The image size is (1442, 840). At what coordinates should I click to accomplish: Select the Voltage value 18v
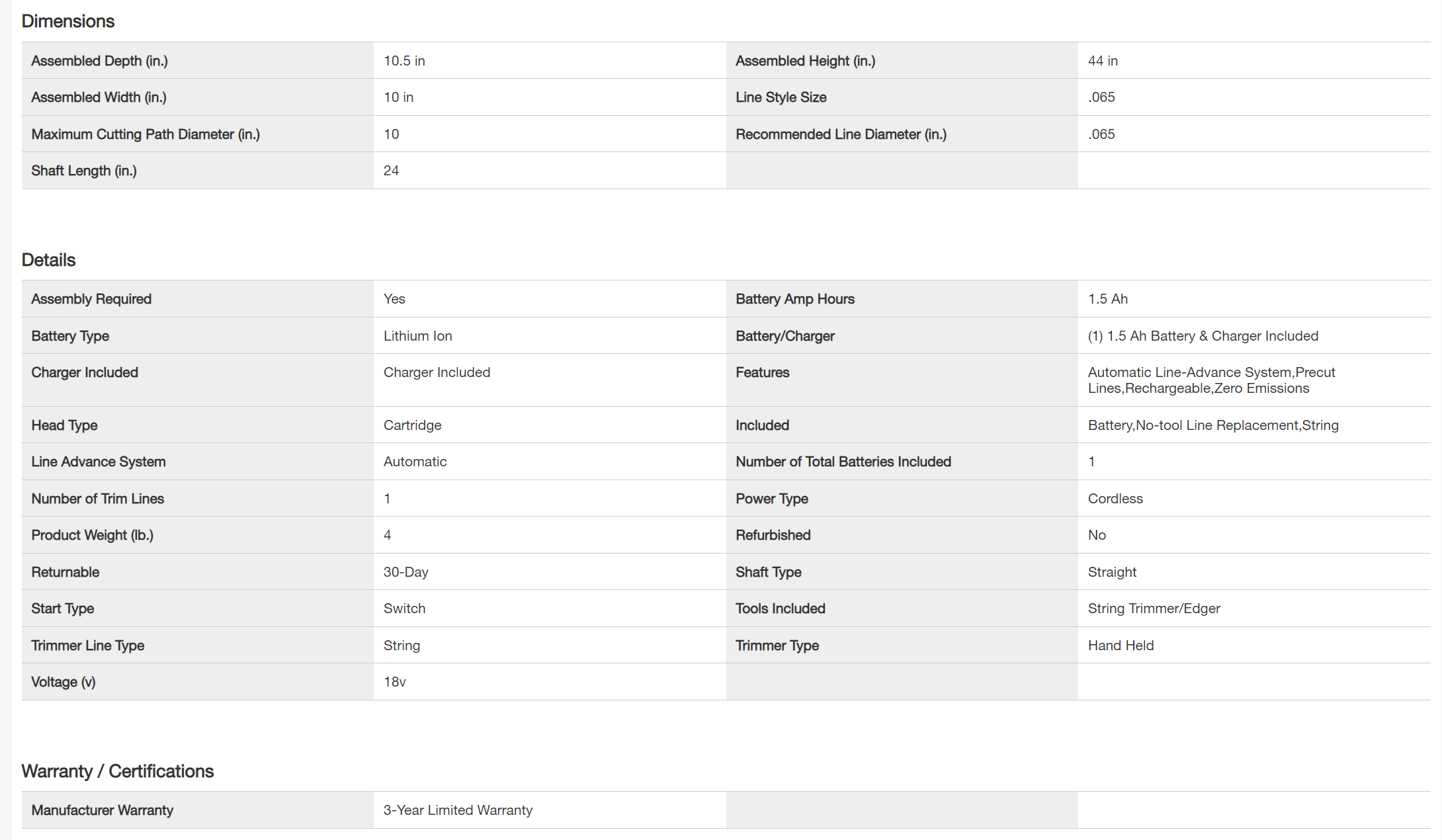[x=394, y=682]
